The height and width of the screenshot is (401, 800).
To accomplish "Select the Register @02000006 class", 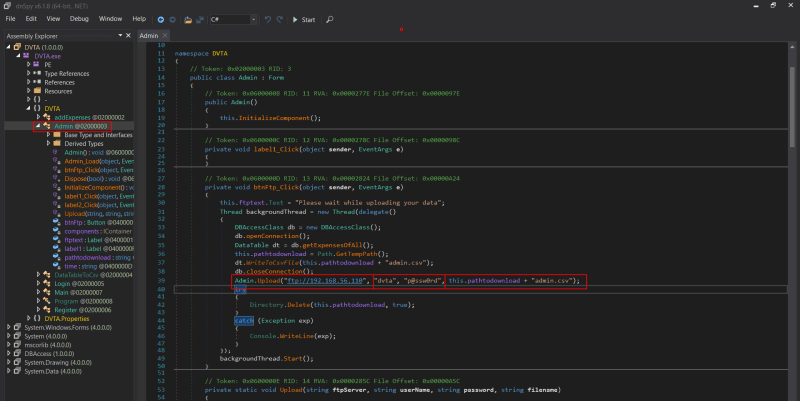I will pos(83,310).
